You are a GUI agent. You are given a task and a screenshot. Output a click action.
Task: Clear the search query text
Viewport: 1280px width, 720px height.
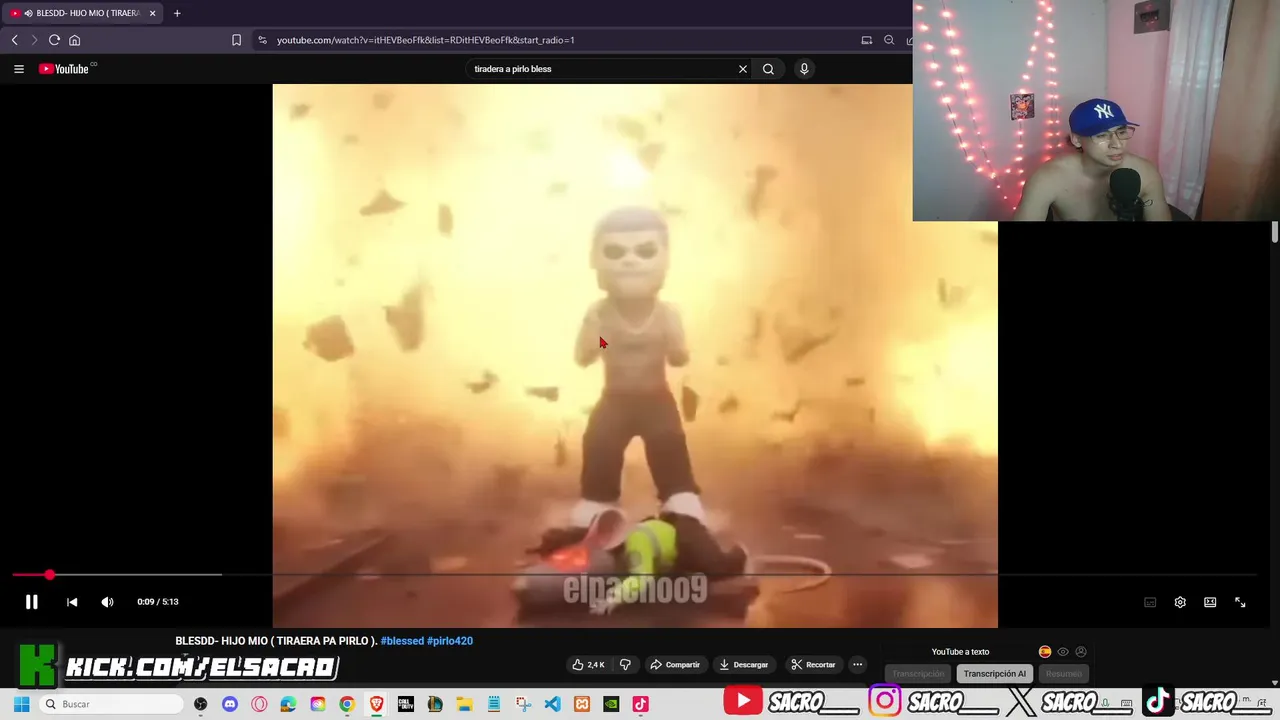tap(742, 69)
